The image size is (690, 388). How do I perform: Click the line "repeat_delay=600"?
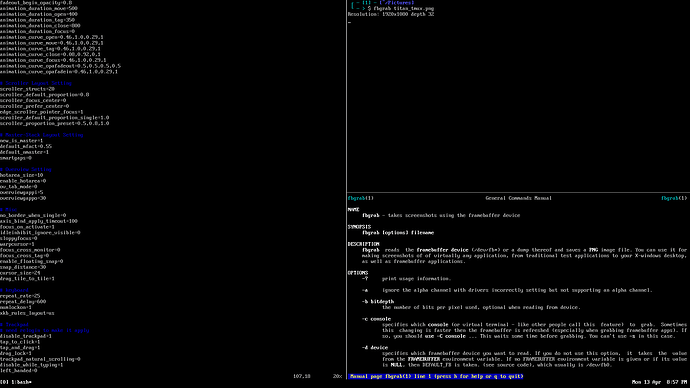[x=23, y=302]
